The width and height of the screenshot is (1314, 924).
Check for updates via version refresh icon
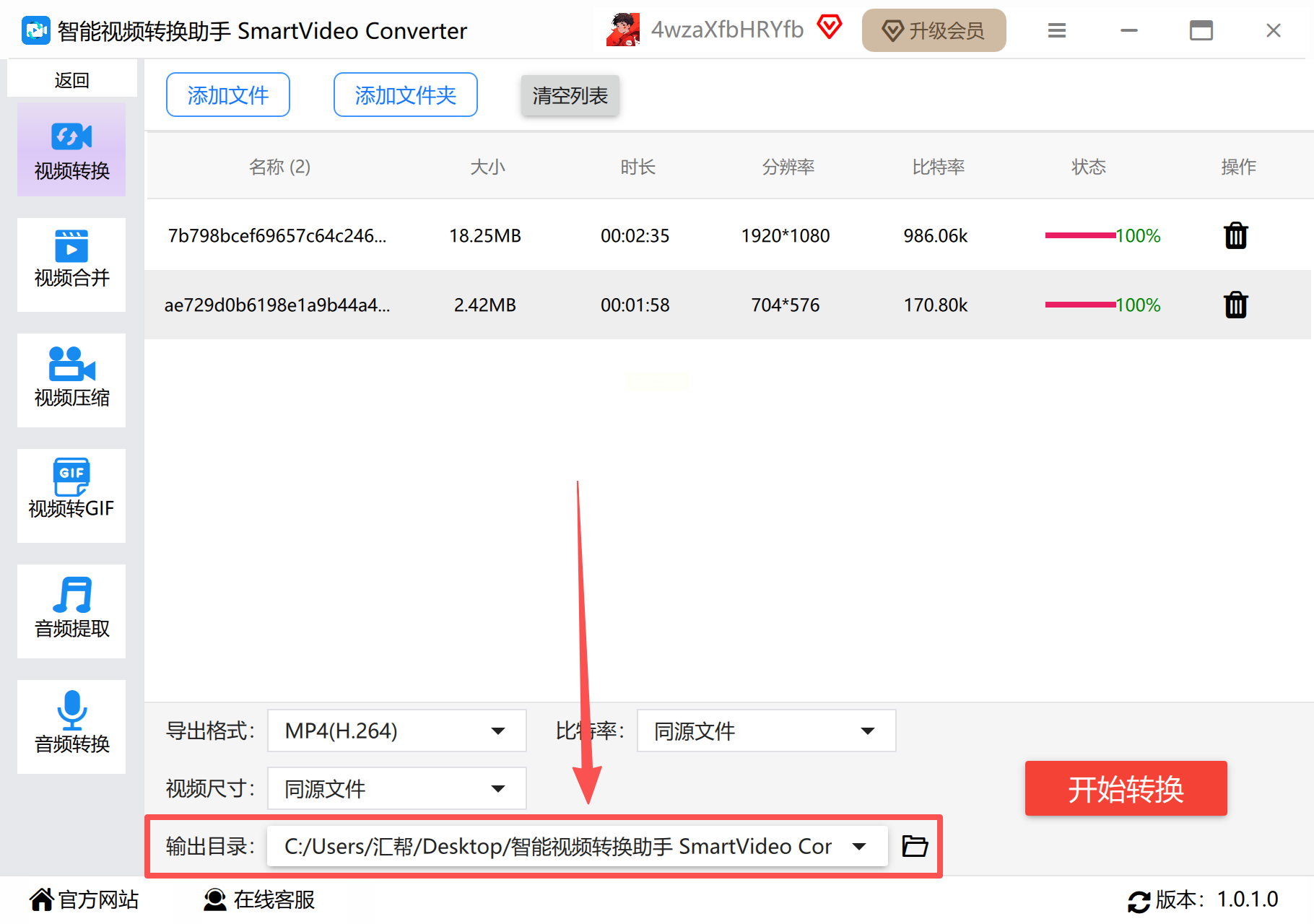[x=1139, y=901]
